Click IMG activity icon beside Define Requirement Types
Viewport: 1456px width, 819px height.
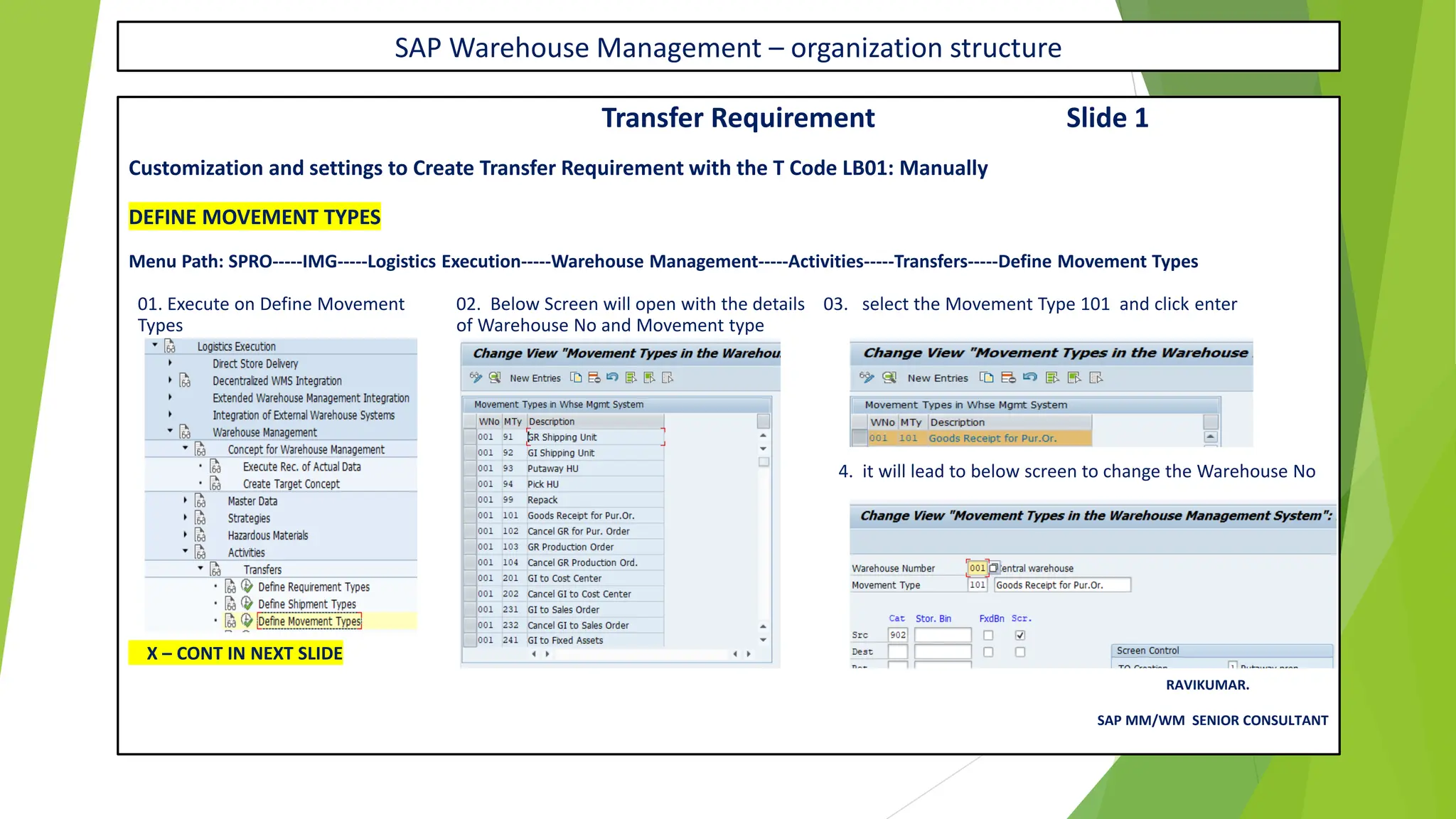point(247,587)
